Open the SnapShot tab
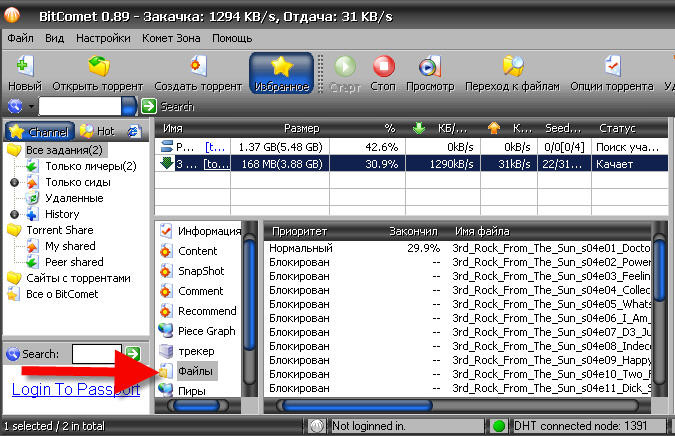Screen dimensions: 675x436 point(200,271)
